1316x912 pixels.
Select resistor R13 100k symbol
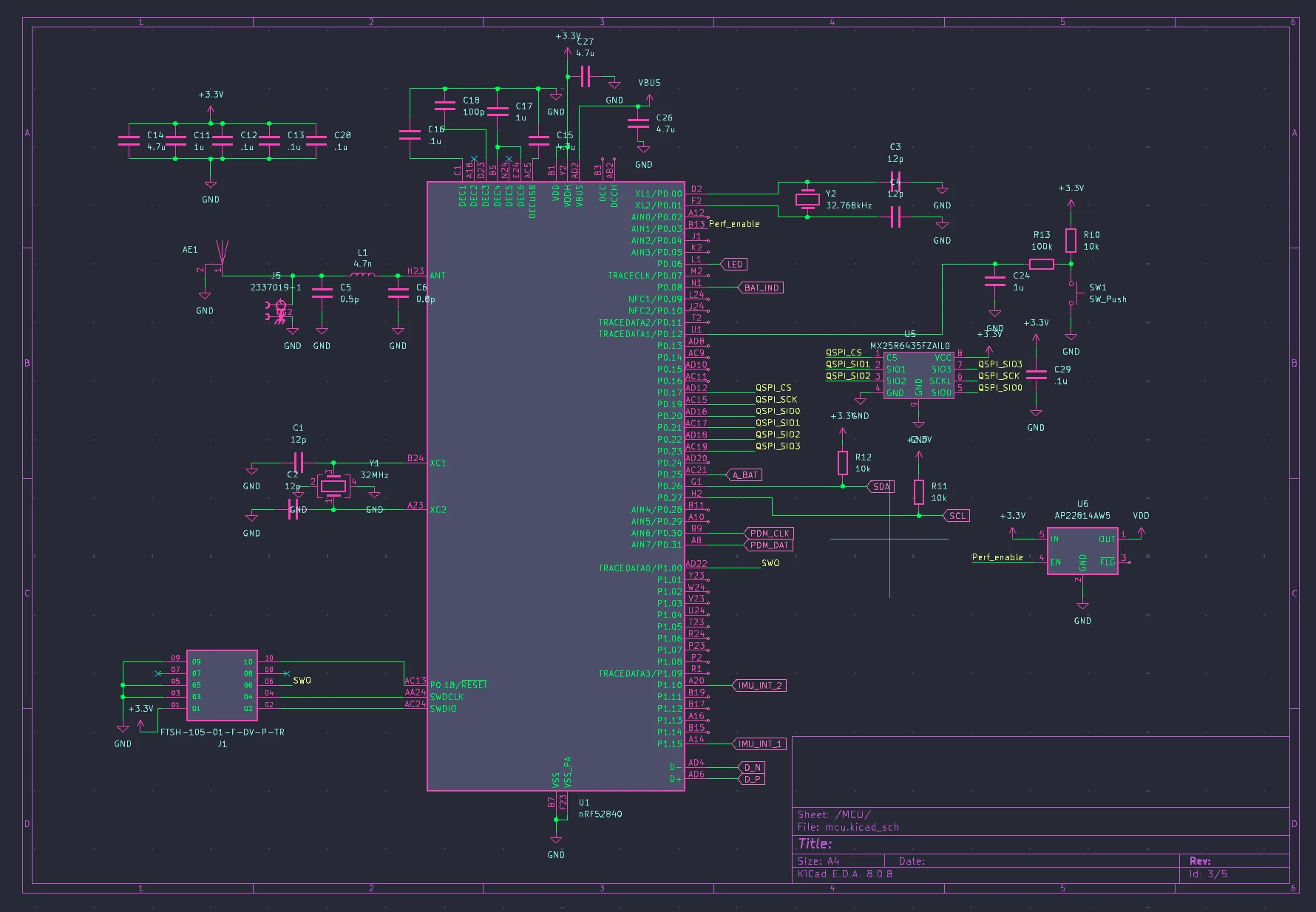point(1042,264)
